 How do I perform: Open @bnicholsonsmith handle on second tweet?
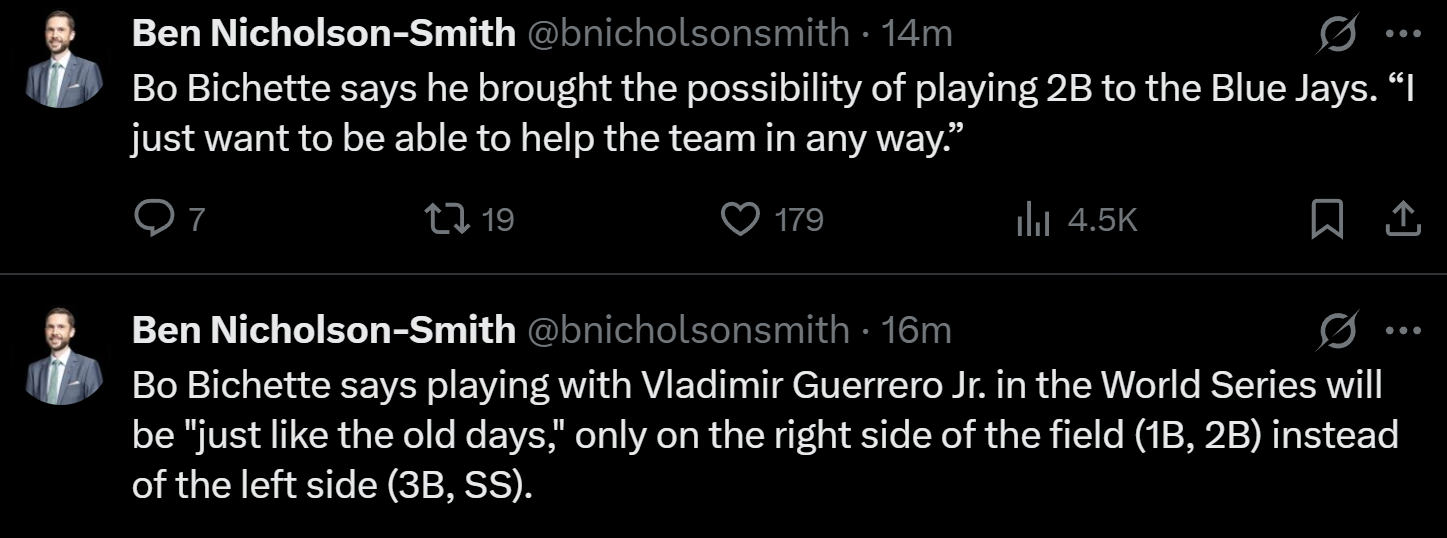click(x=686, y=329)
